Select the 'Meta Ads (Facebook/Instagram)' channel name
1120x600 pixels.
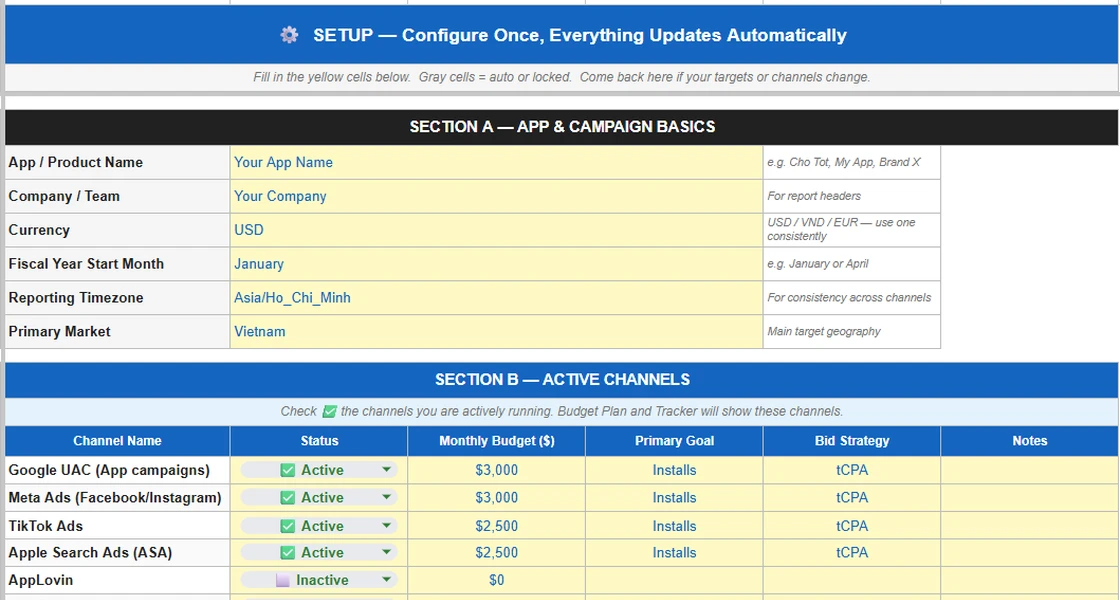coord(117,497)
